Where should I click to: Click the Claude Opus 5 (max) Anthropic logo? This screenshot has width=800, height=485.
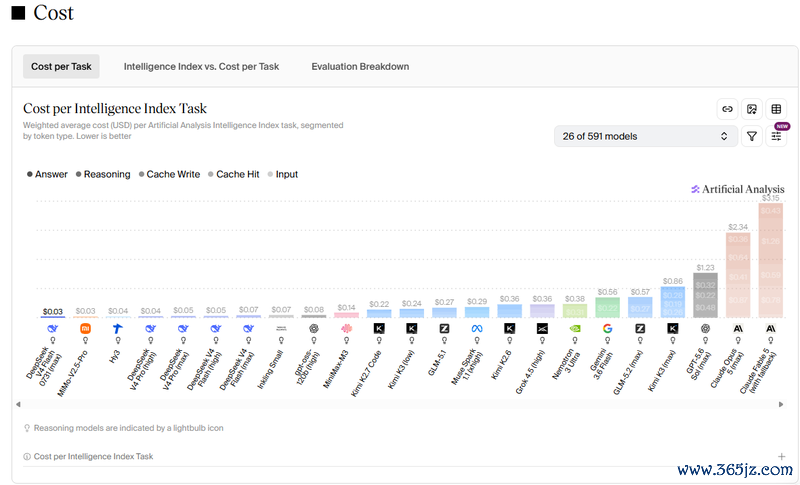tap(738, 329)
